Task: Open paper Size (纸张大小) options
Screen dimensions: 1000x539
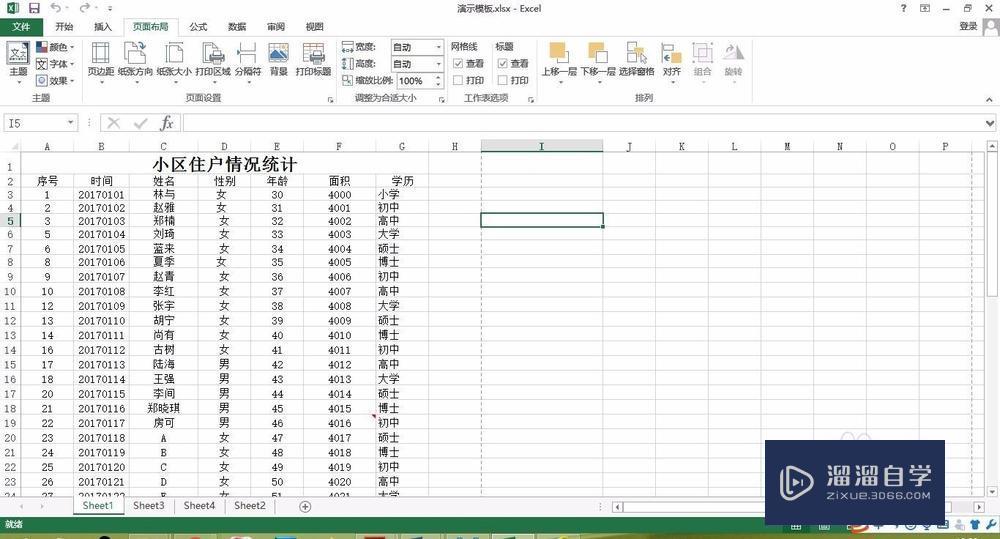Action: pyautogui.click(x=173, y=61)
